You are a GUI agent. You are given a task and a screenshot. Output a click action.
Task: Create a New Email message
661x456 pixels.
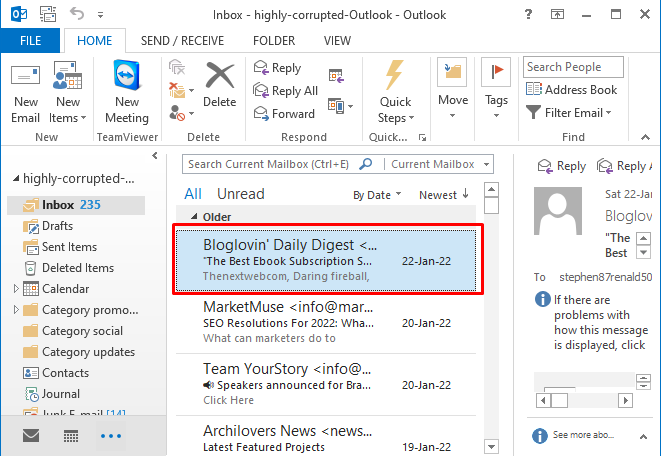pyautogui.click(x=25, y=94)
